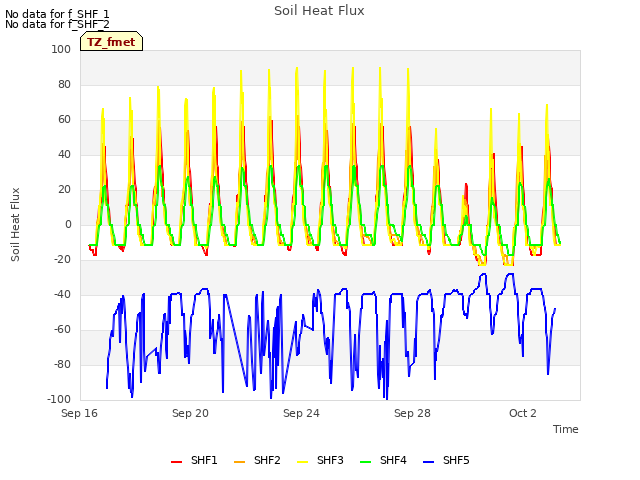Click the 80 y-axis tick label
This screenshot has height=480, width=640.
pyautogui.click(x=64, y=84)
